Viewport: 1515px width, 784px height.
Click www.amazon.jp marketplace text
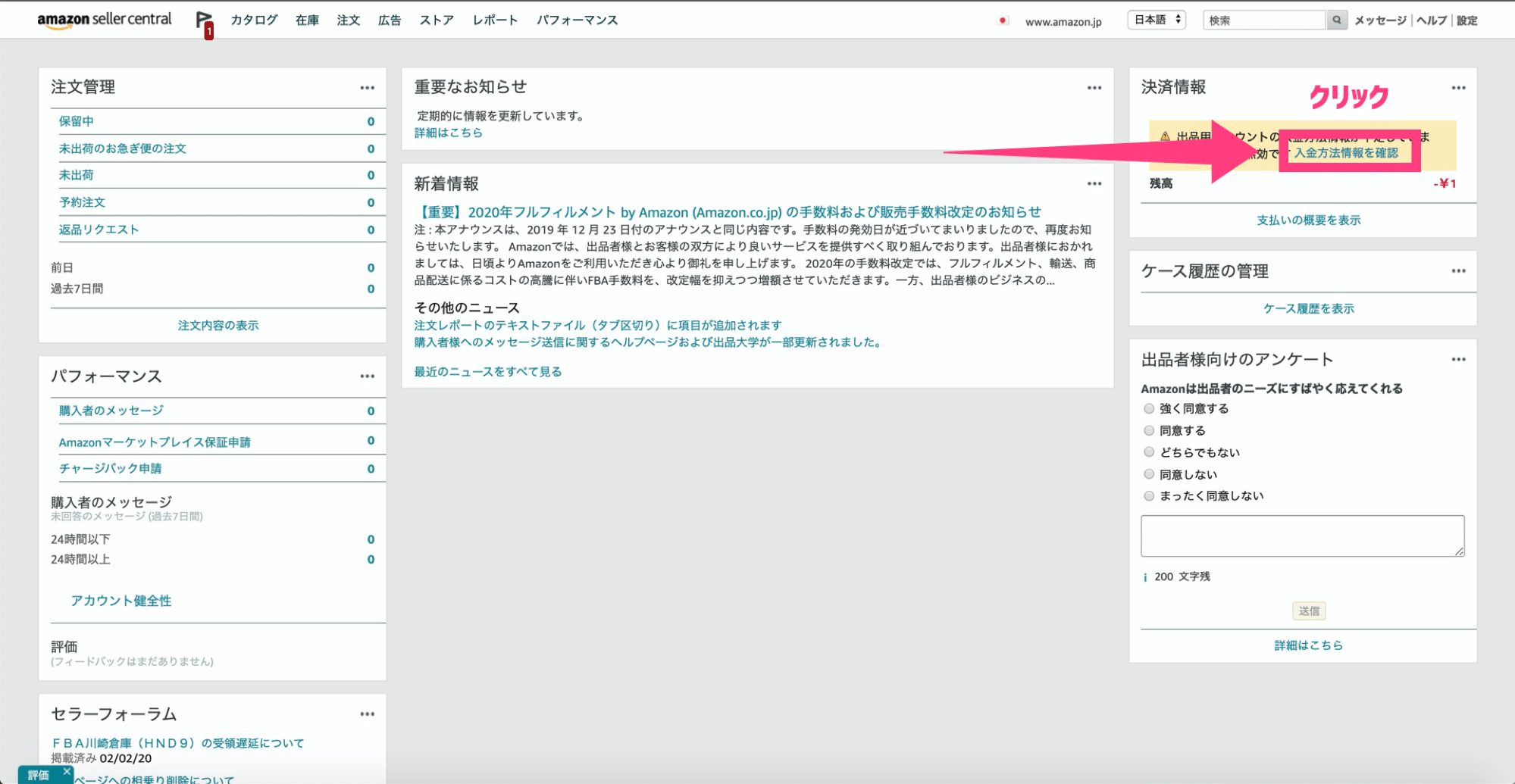tap(1063, 22)
